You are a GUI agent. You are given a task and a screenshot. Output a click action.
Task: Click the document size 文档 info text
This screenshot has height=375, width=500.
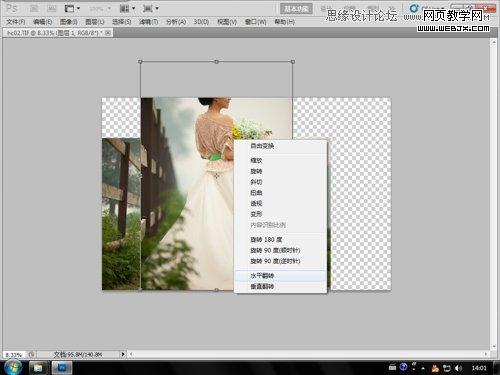(78, 354)
